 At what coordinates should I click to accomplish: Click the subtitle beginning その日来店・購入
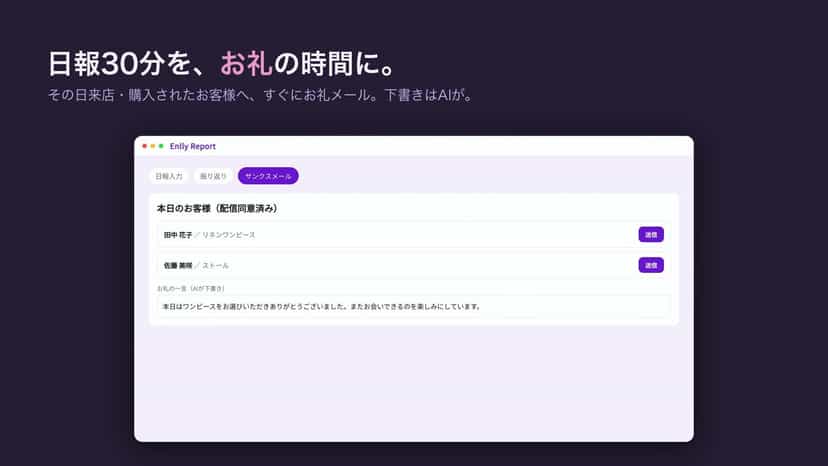click(261, 95)
